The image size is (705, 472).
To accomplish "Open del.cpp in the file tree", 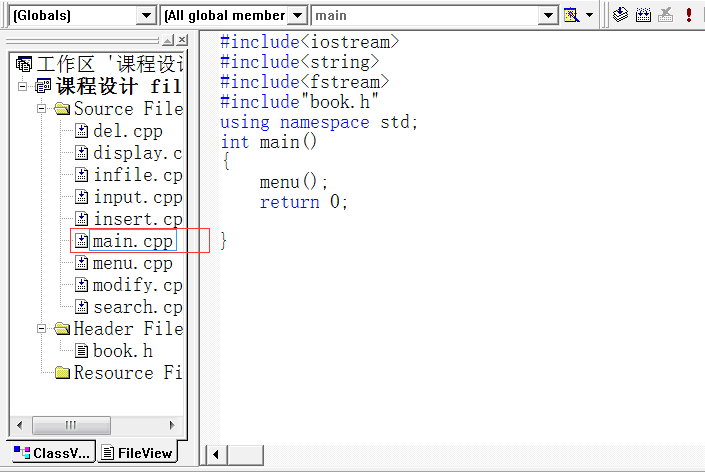I will tap(128, 131).
